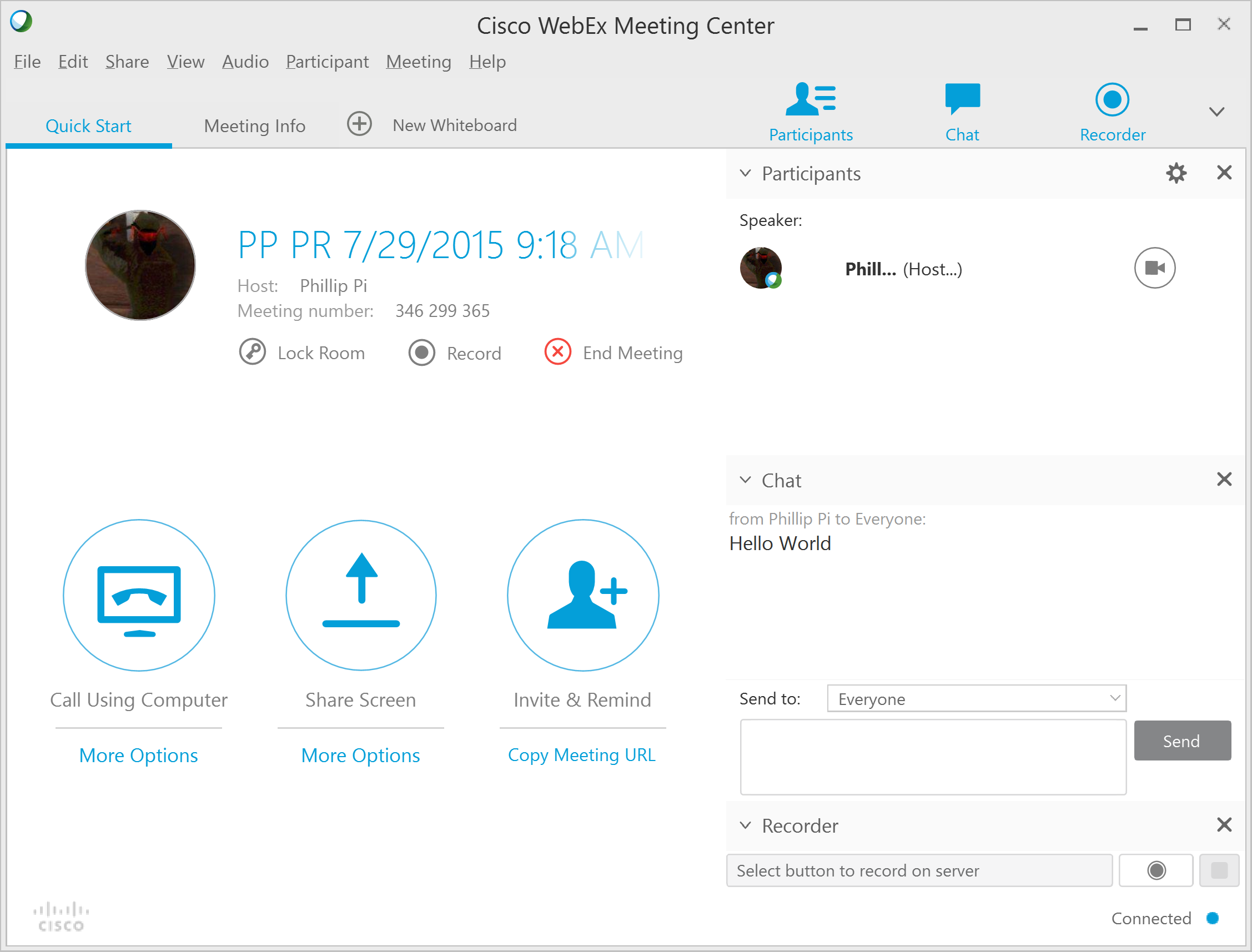Click the End Meeting red X icon
Image resolution: width=1252 pixels, height=952 pixels.
(x=557, y=352)
